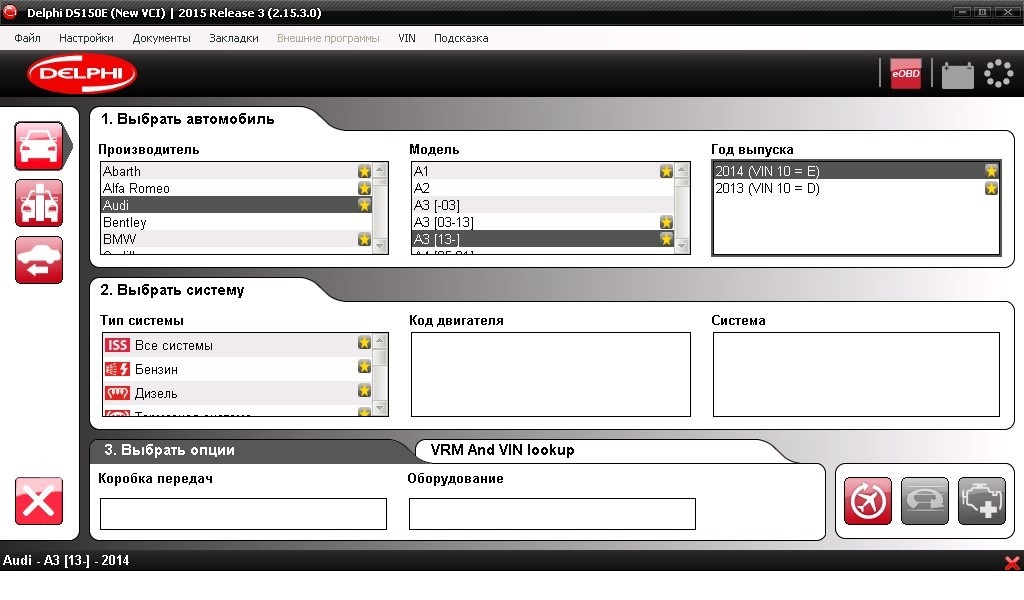This screenshot has width=1024, height=600.
Task: Click the battery status icon
Action: 957,74
